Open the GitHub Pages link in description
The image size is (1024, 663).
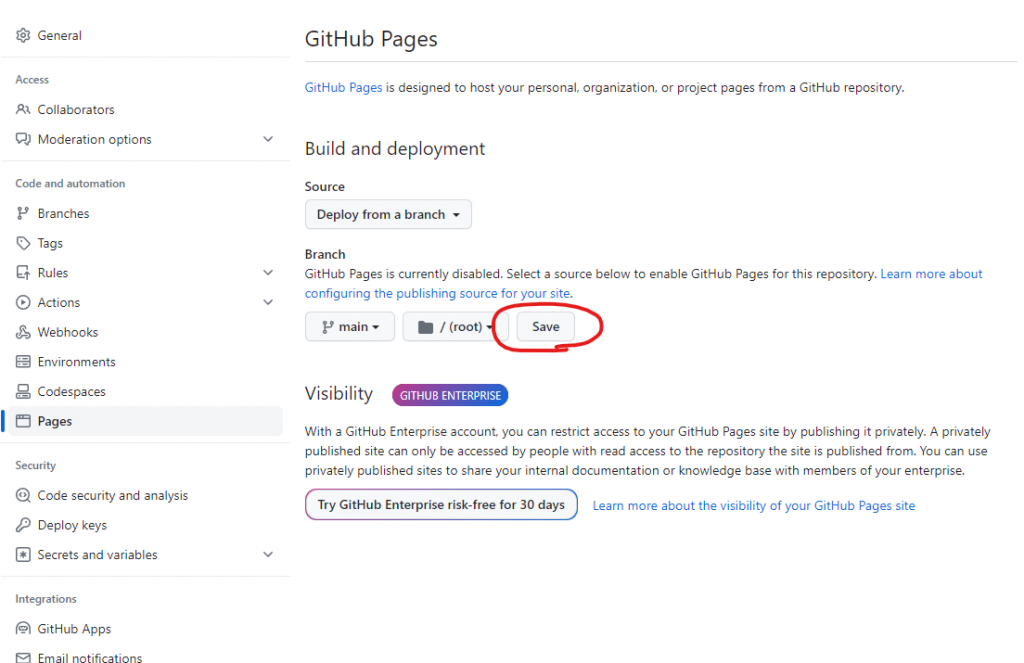pos(344,88)
